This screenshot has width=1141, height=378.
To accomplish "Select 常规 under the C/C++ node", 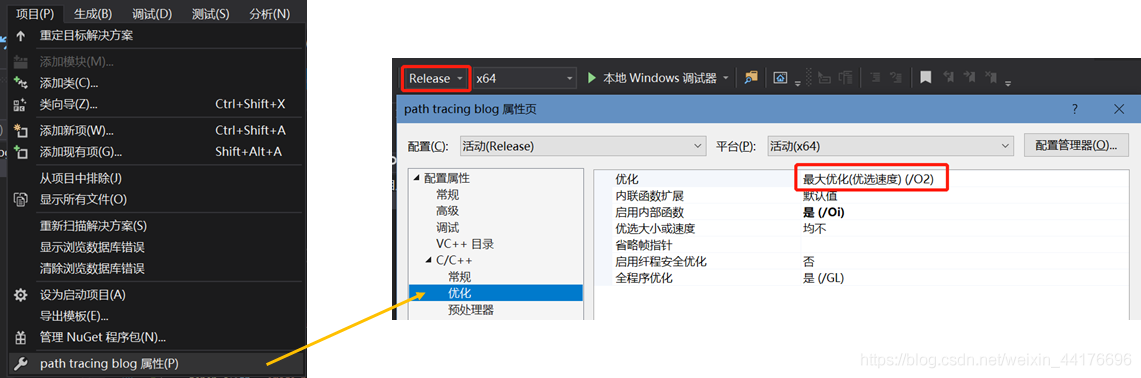I will pos(459,277).
